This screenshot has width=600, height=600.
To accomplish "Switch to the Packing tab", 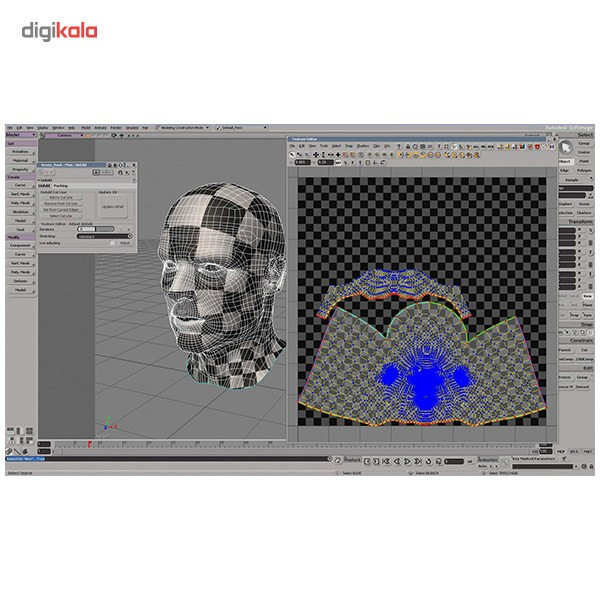I will (60, 186).
